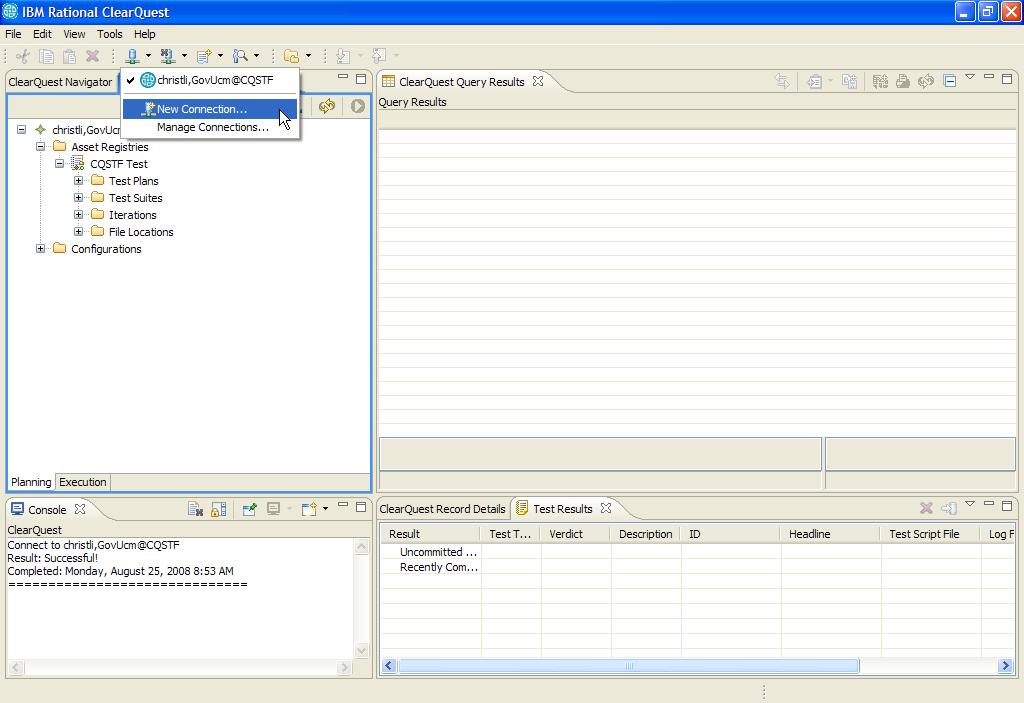Click the grayed-out import toolbar icon
Viewport: 1024px width, 703px height.
coord(344,56)
